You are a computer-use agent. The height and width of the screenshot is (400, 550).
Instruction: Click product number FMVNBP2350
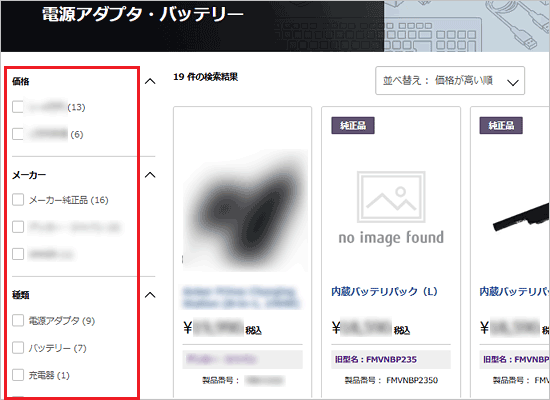(412, 380)
